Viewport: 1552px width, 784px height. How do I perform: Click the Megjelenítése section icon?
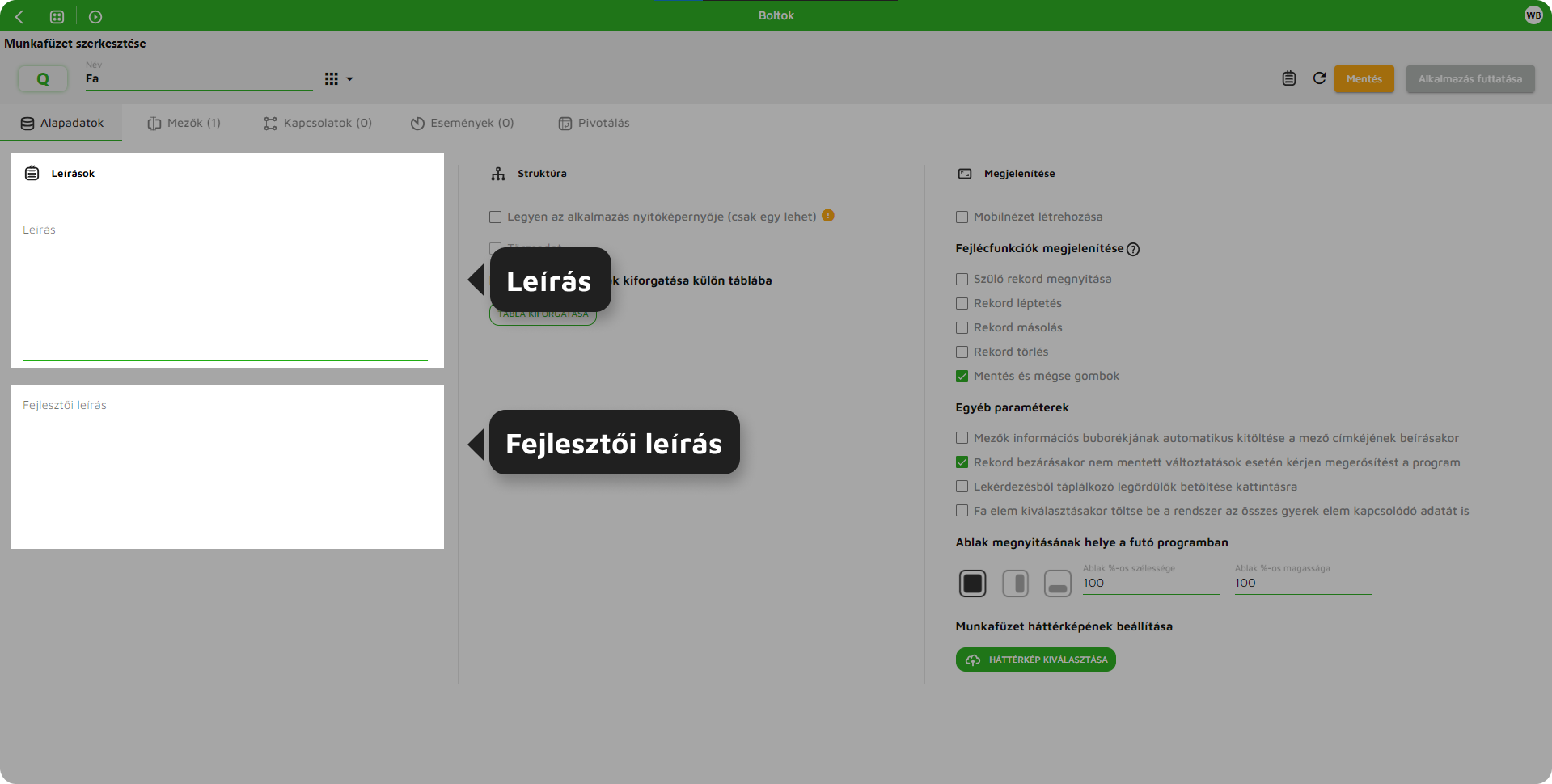[x=965, y=174]
